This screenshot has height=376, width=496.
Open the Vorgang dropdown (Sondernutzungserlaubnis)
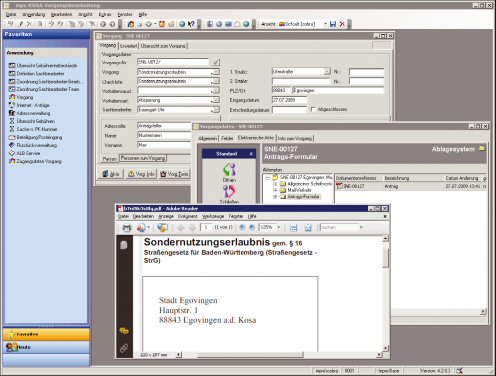(x=216, y=72)
